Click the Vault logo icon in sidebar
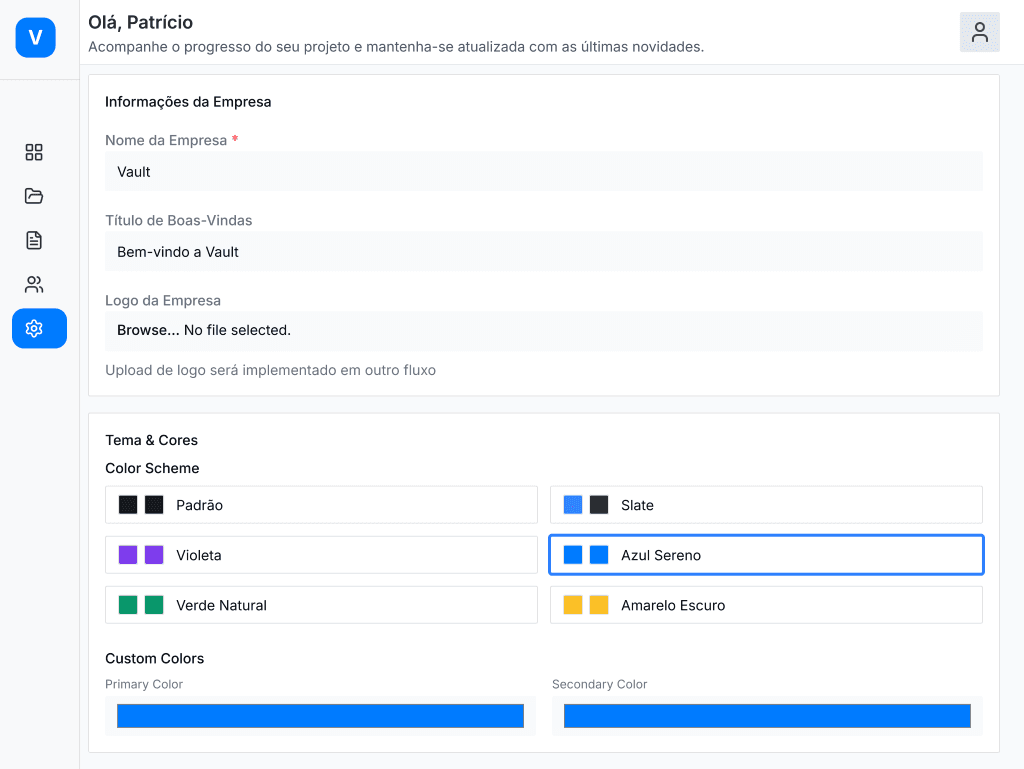 35,38
